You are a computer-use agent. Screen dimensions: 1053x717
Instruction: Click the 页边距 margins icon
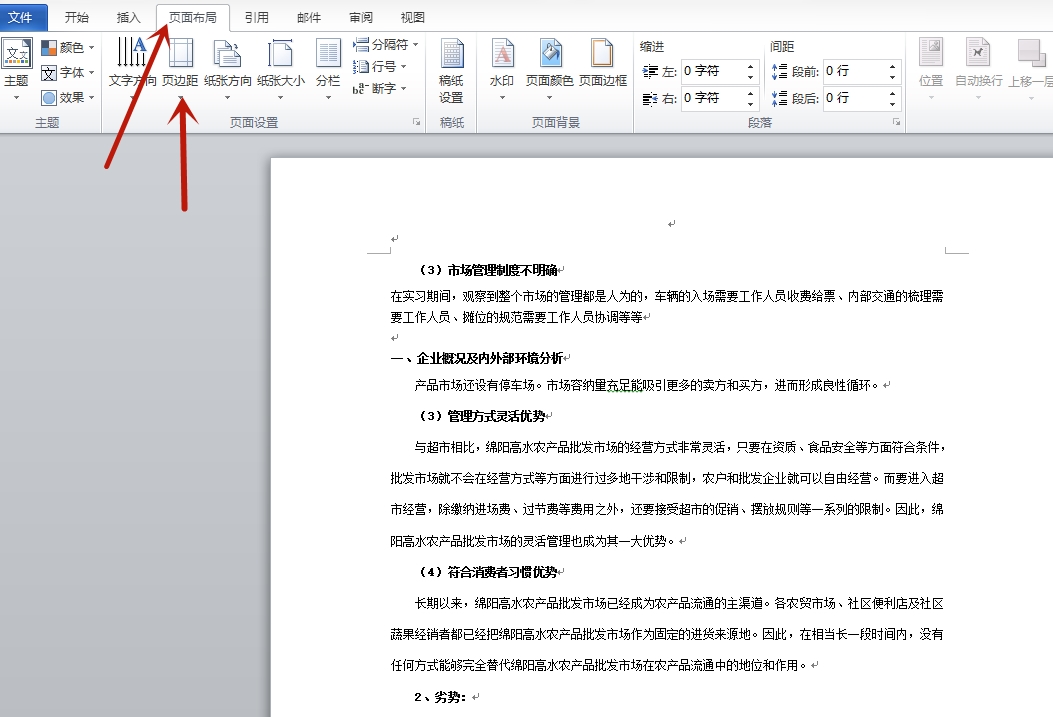tap(180, 52)
